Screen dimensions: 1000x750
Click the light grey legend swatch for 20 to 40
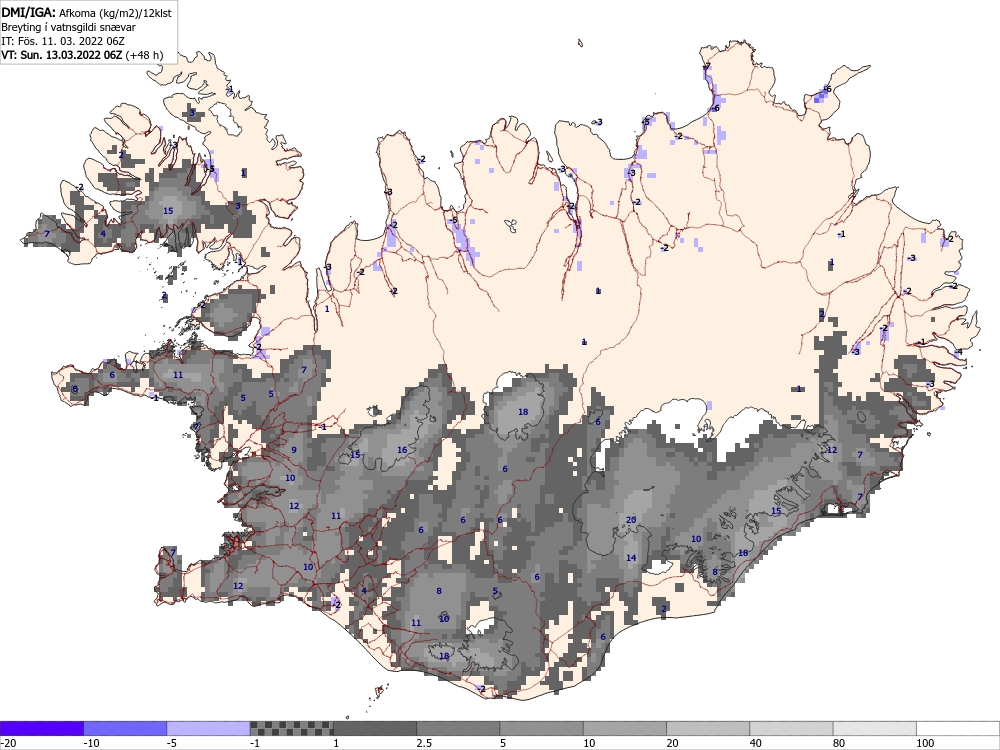pyautogui.click(x=708, y=728)
